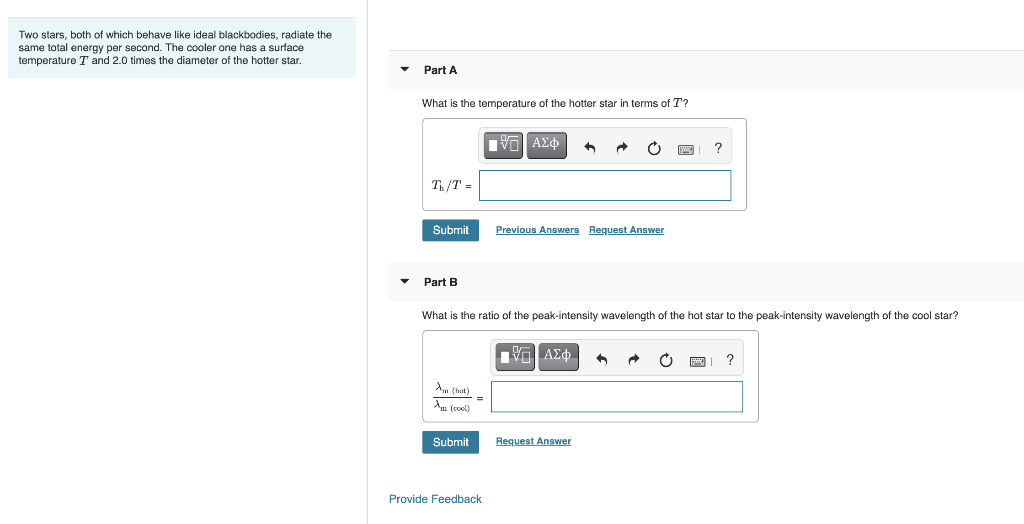Open the math templates button in Part B

point(516,357)
